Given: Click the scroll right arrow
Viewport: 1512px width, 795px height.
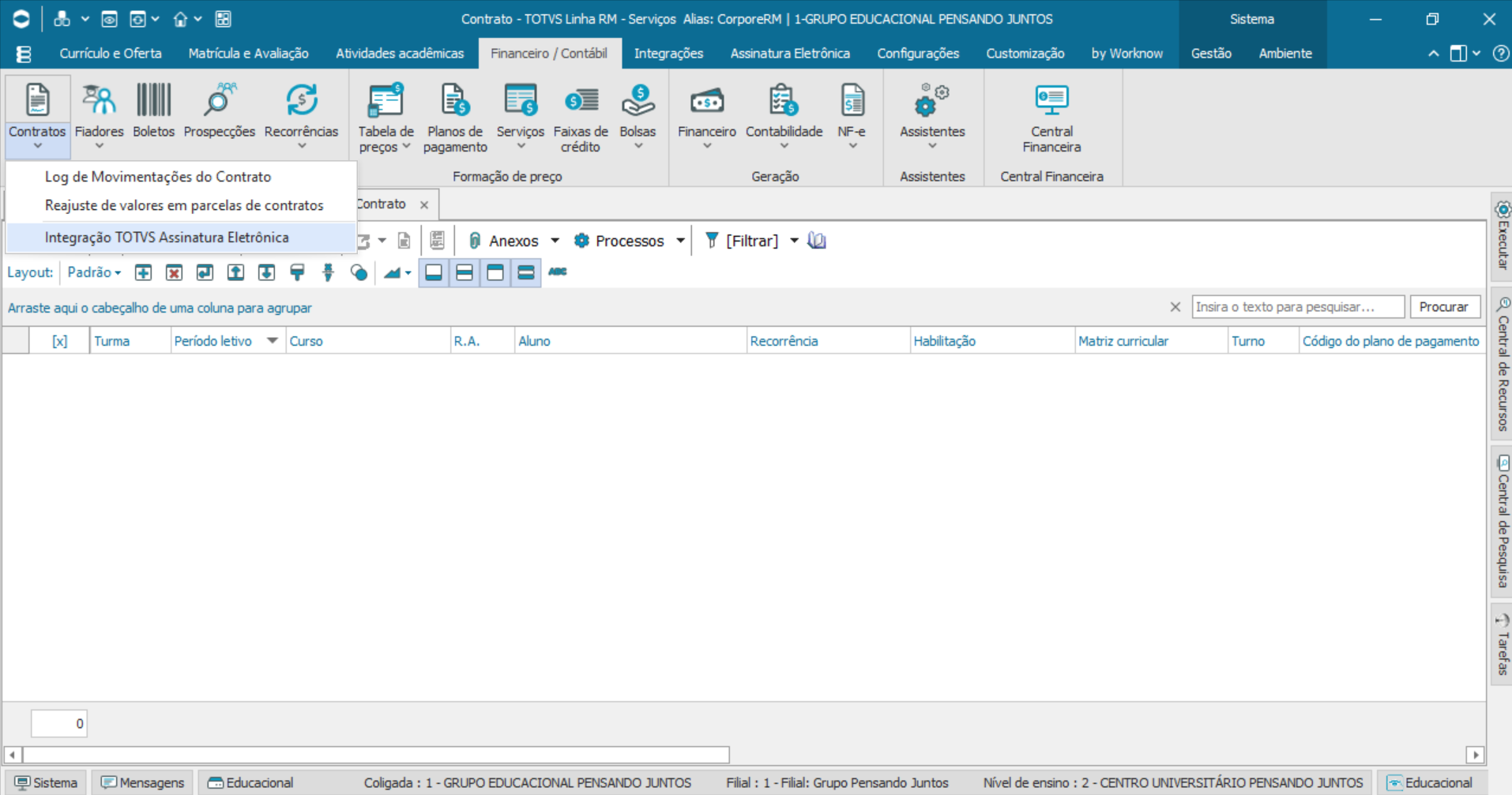Looking at the screenshot, I should pyautogui.click(x=1475, y=755).
